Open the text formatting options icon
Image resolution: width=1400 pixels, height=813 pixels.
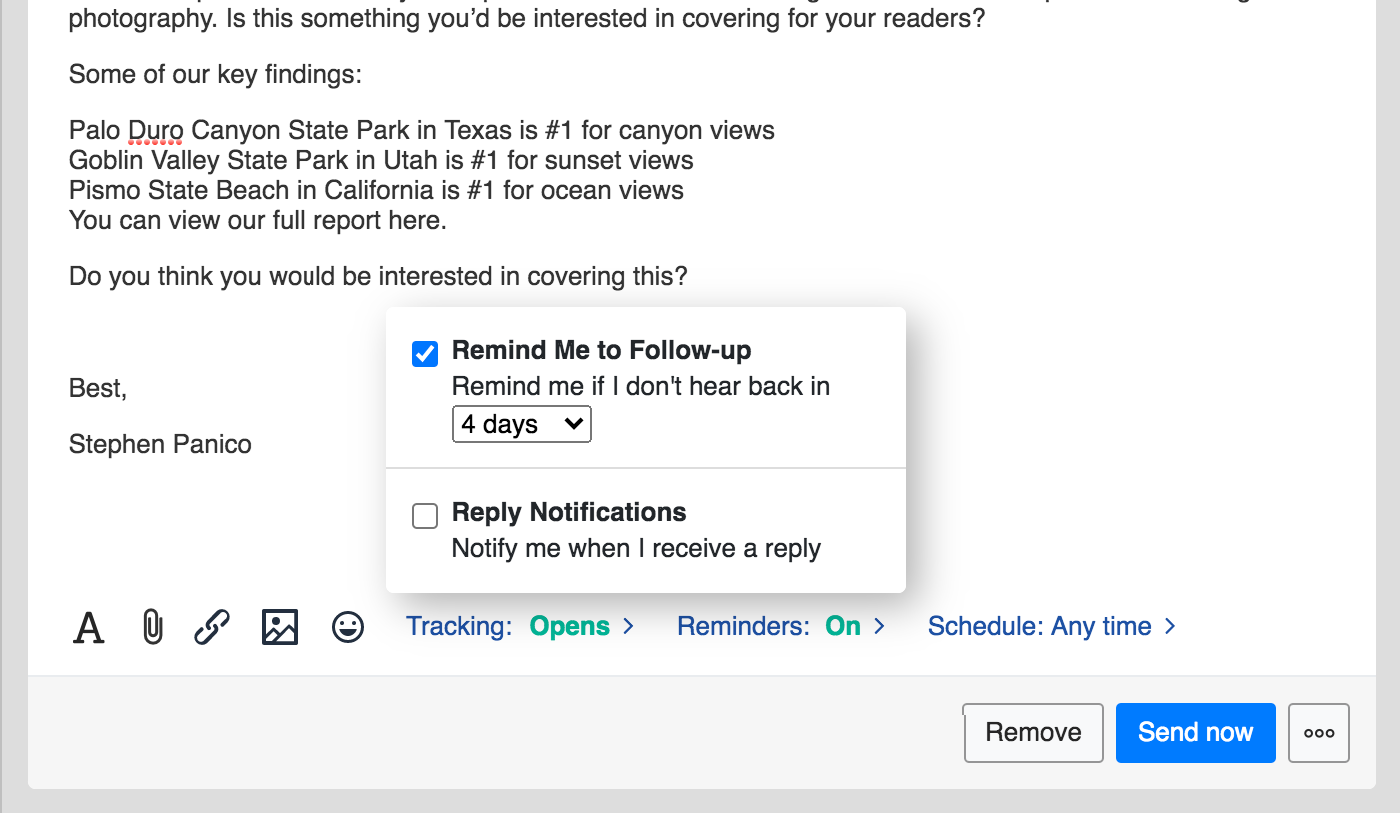[89, 627]
